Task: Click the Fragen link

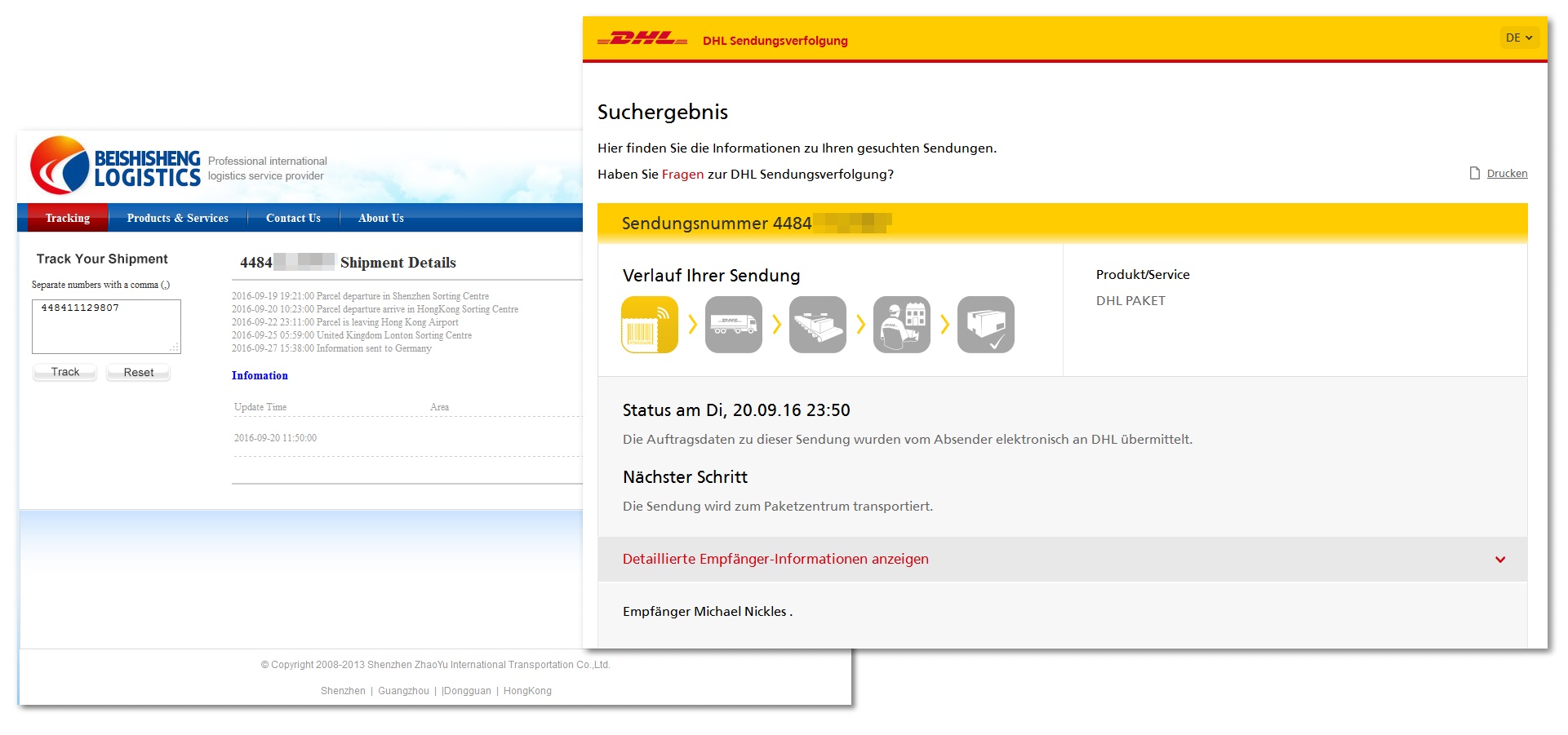Action: (x=682, y=174)
